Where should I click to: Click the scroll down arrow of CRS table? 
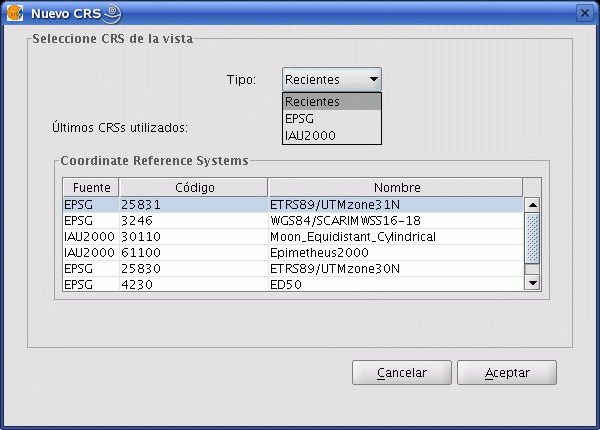point(532,283)
